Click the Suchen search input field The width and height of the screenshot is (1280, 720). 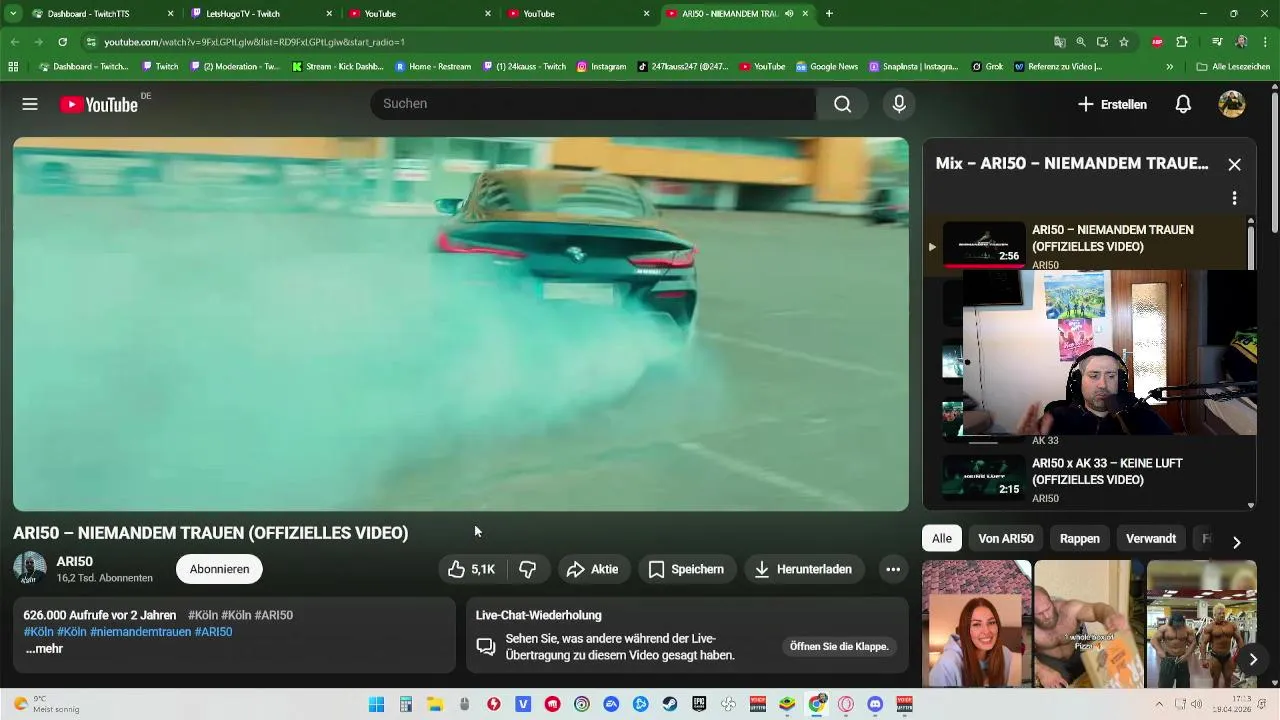coord(593,104)
